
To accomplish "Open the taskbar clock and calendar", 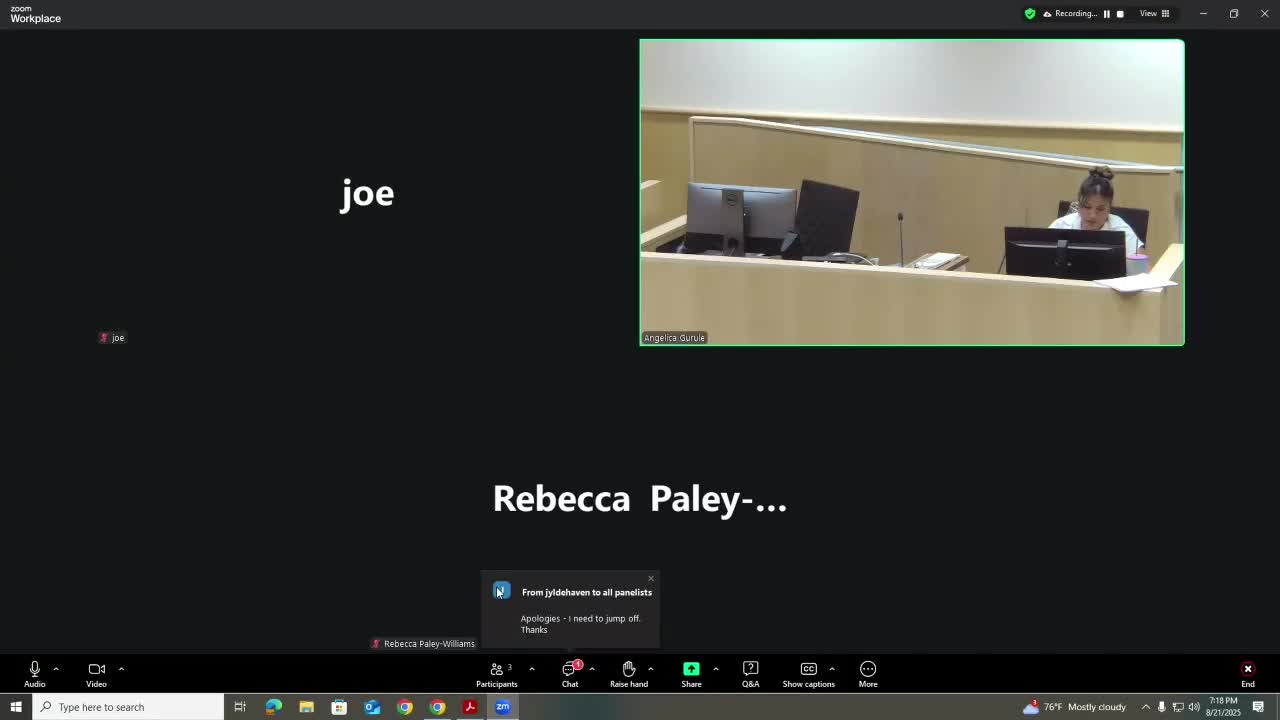I will [x=1223, y=707].
